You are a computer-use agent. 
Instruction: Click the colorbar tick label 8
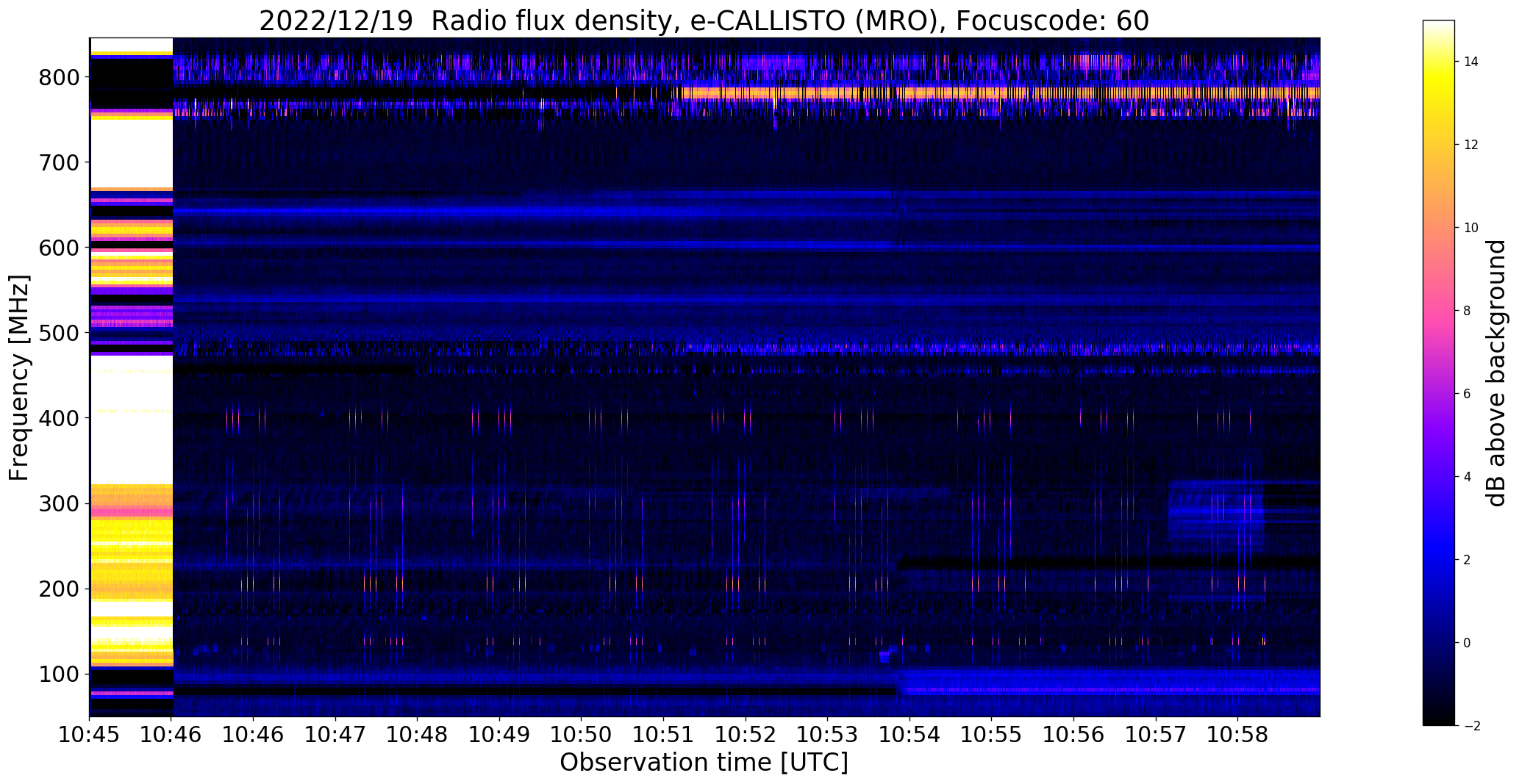click(1468, 311)
